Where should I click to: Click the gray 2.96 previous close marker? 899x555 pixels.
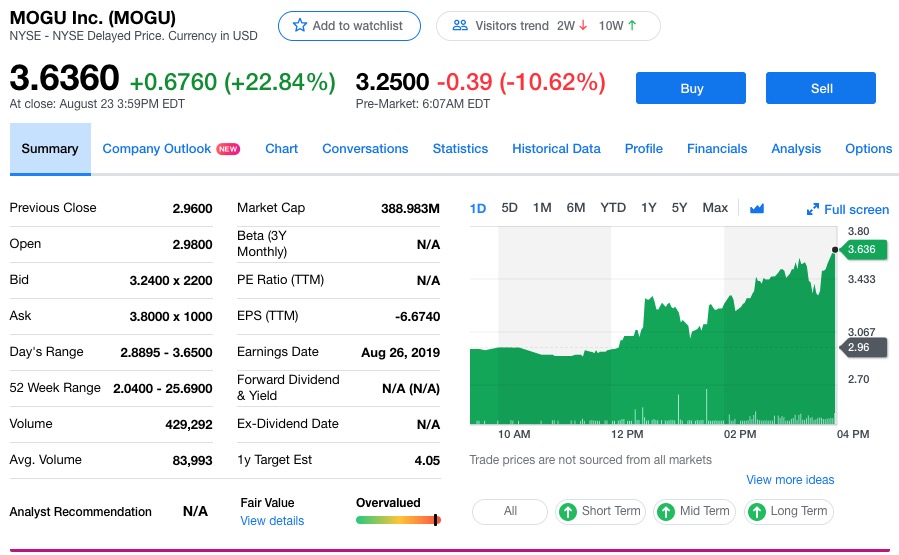(862, 347)
